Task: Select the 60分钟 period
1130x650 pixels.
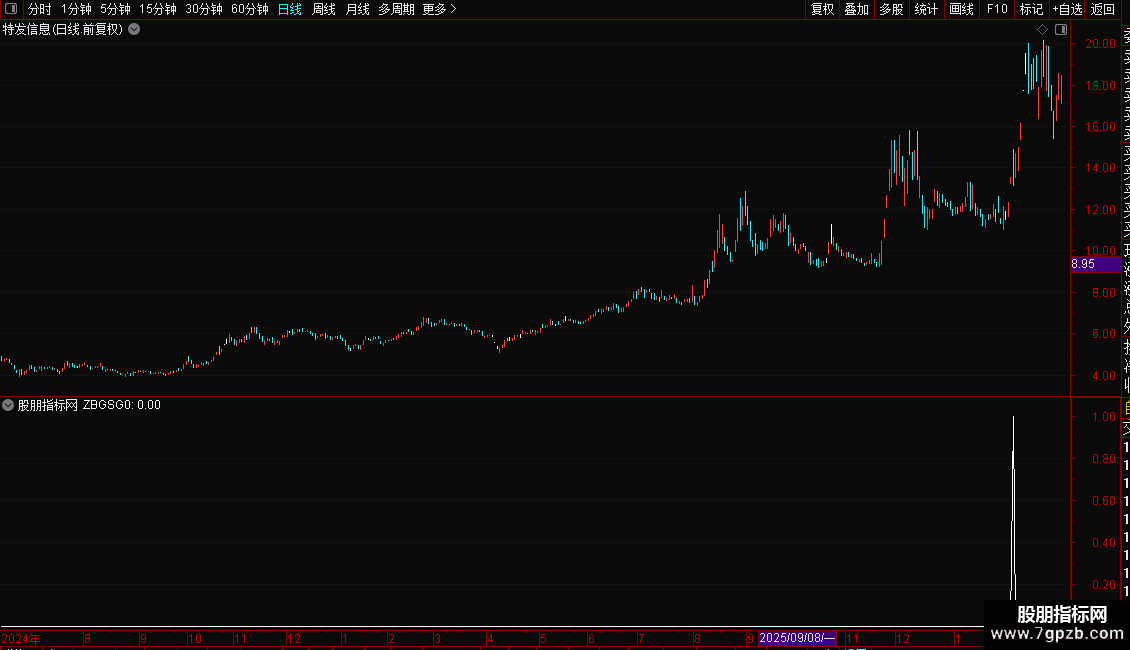Action: point(250,9)
